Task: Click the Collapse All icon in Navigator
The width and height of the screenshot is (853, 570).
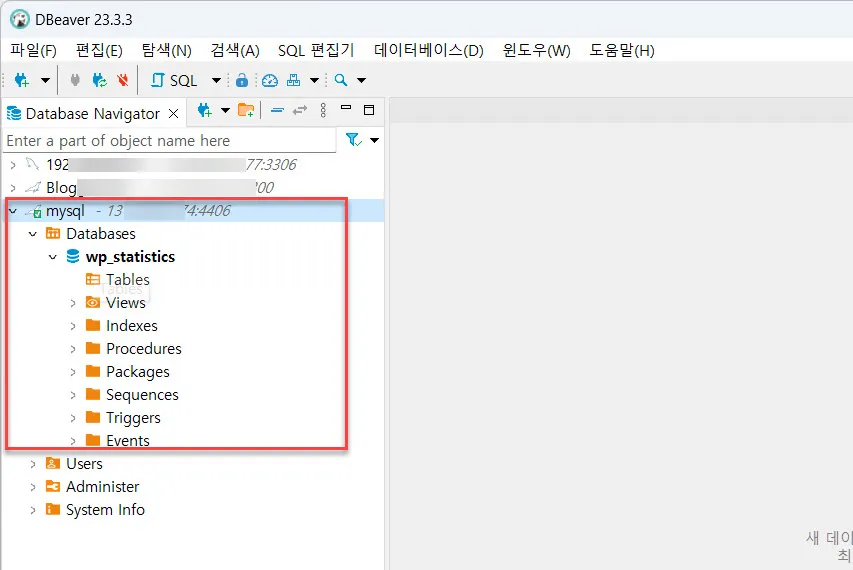Action: point(277,110)
